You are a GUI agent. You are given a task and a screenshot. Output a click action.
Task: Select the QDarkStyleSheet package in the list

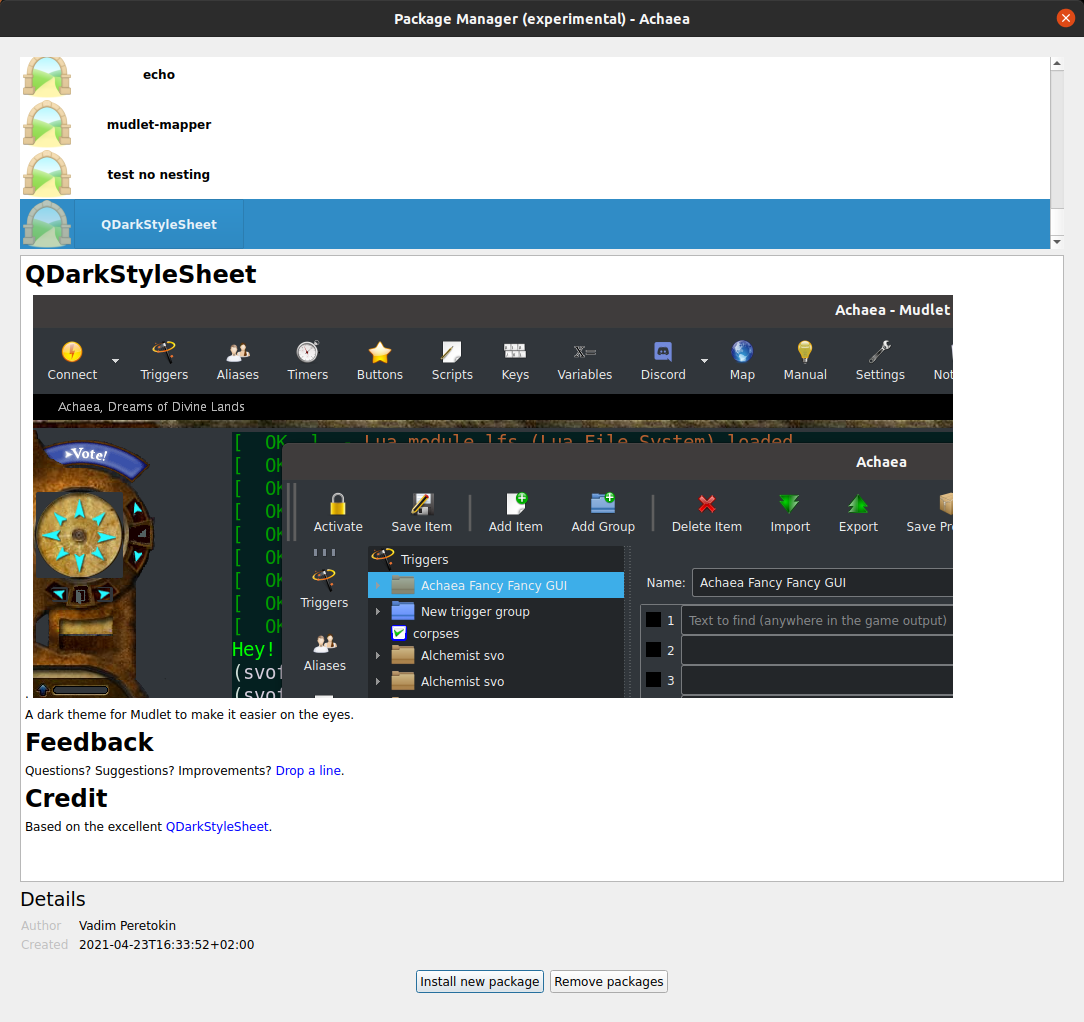(x=534, y=224)
